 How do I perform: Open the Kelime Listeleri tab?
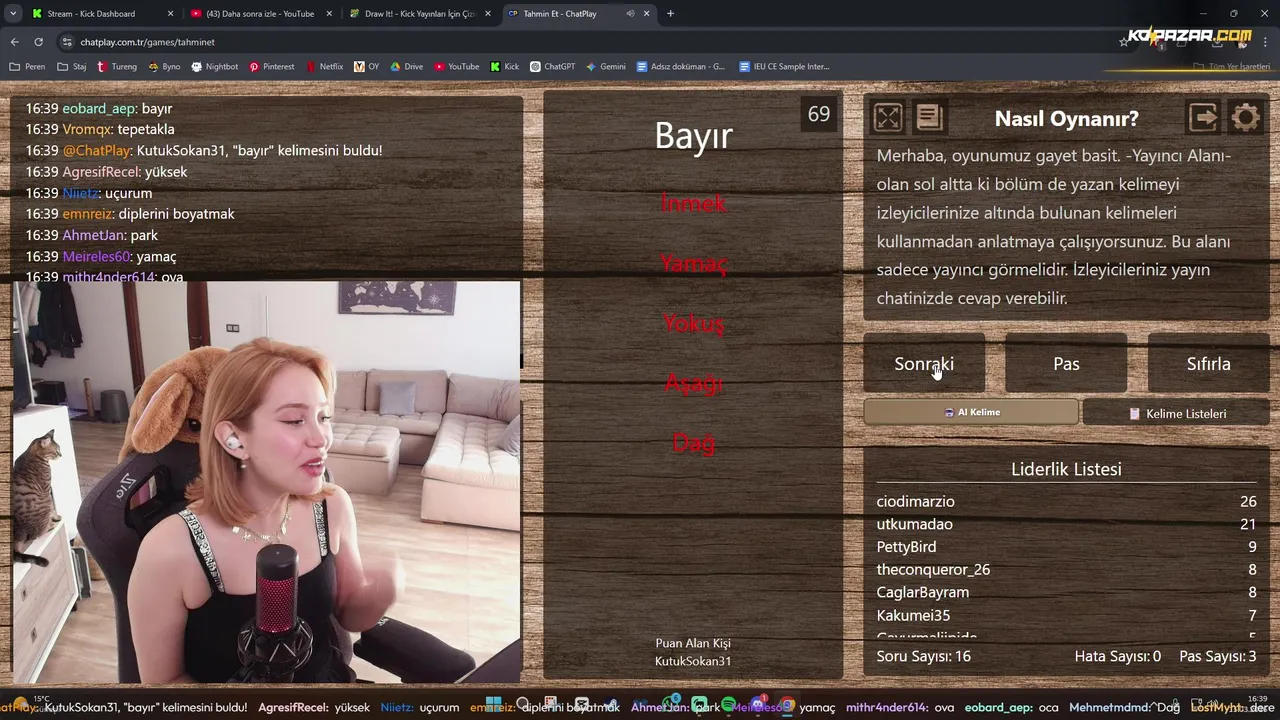1176,413
